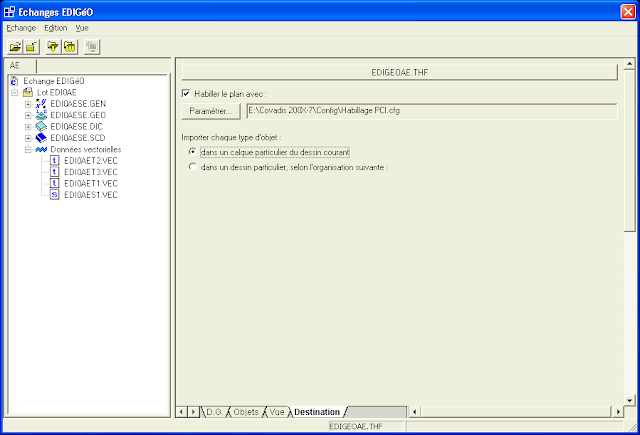640x435 pixels.
Task: Click the EDI0AESE.SCD book icon
Action: coord(41,138)
